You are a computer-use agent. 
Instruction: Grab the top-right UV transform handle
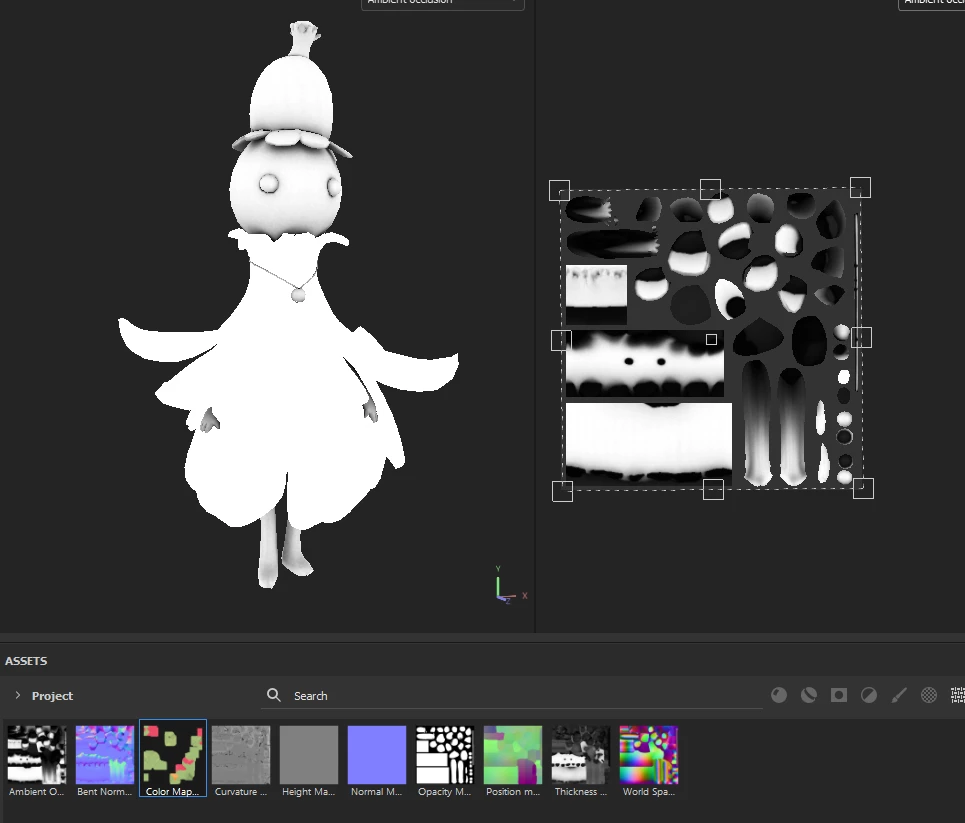point(860,187)
